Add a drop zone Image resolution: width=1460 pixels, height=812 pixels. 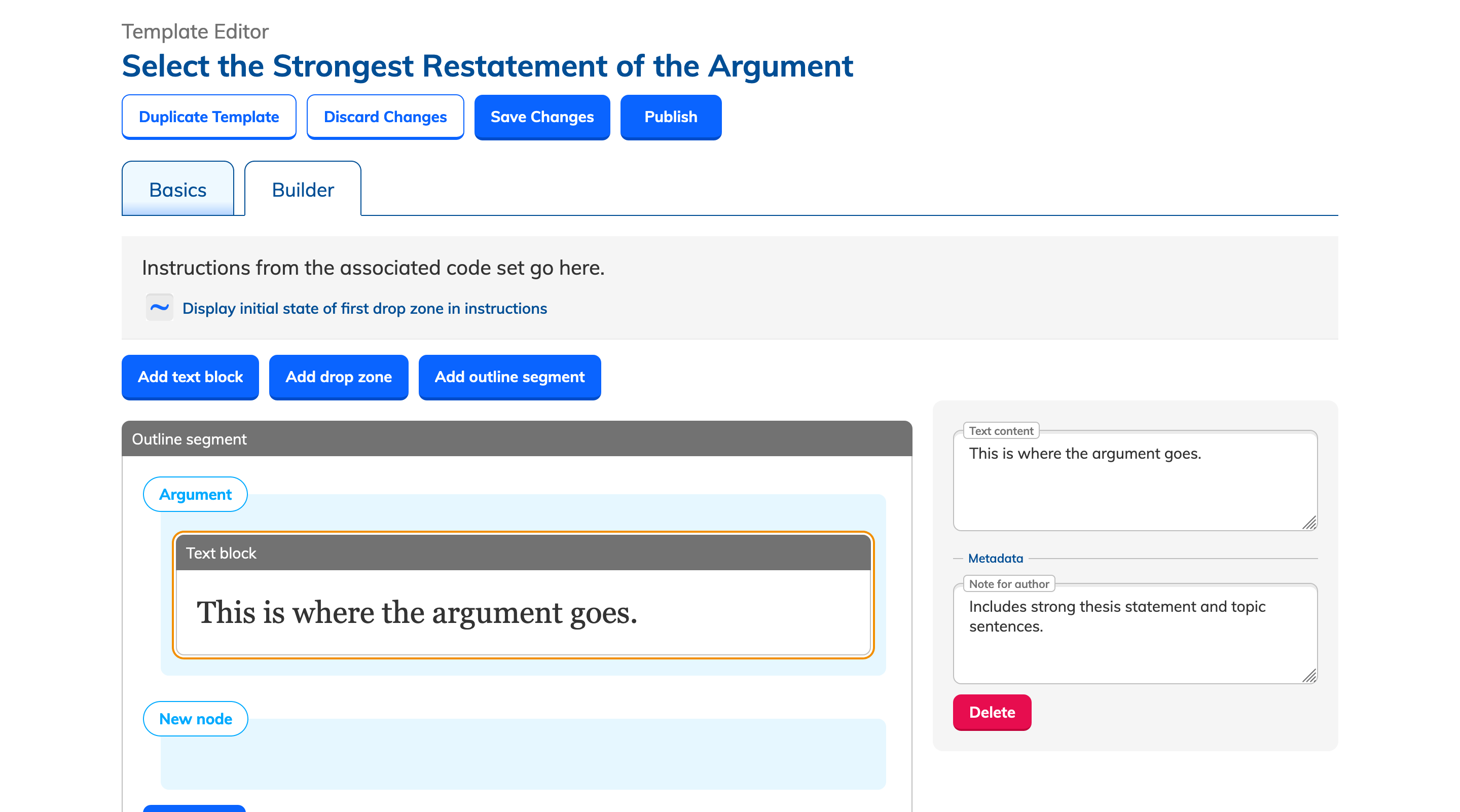(x=338, y=377)
